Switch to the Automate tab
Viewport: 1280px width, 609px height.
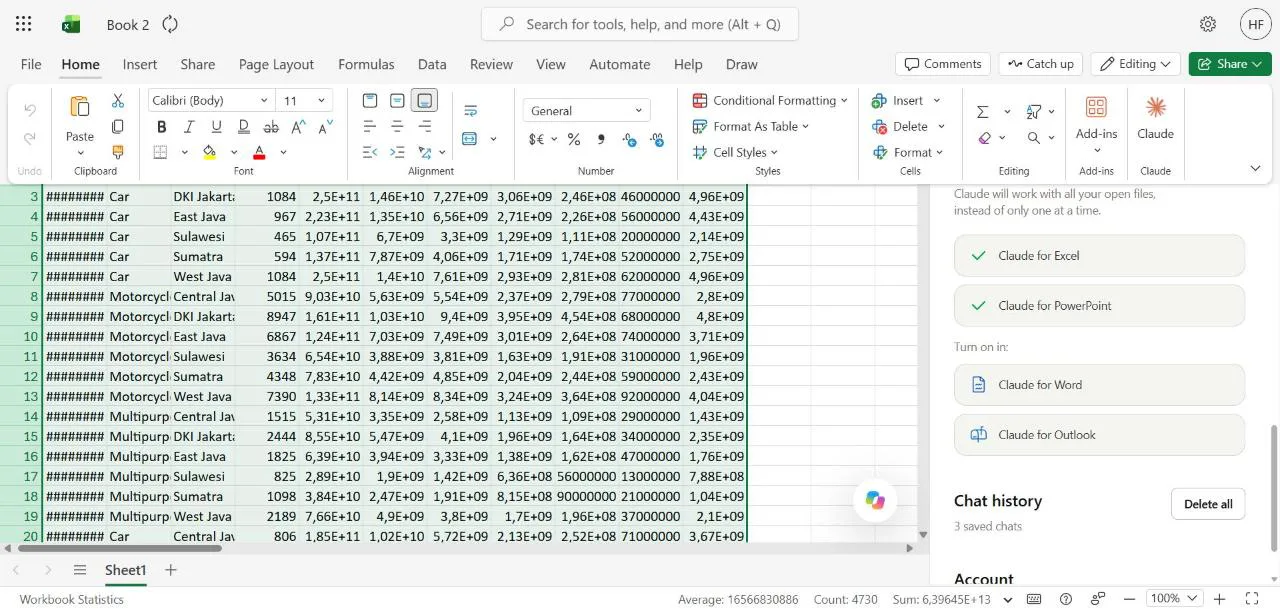620,64
